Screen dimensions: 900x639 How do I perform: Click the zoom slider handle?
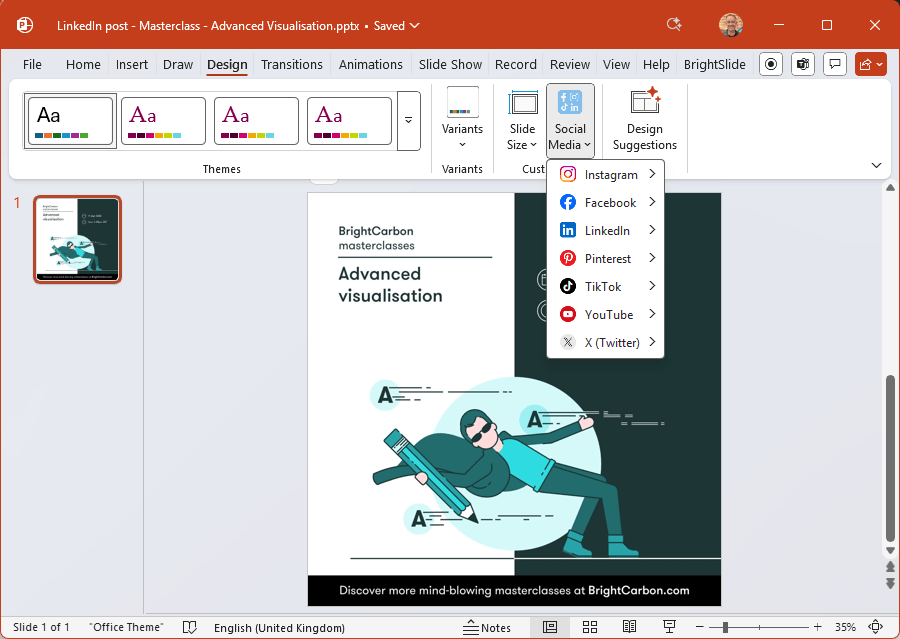[x=726, y=627]
